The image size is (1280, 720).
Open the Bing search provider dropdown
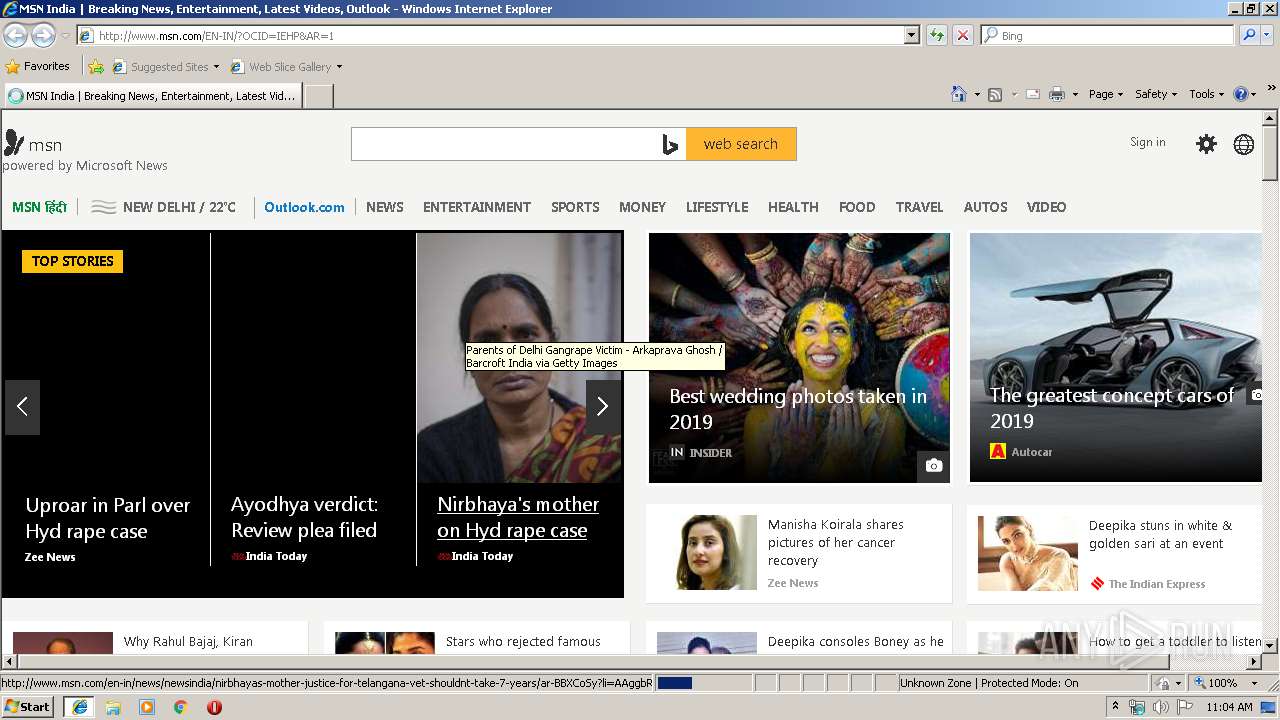pyautogui.click(x=1268, y=35)
